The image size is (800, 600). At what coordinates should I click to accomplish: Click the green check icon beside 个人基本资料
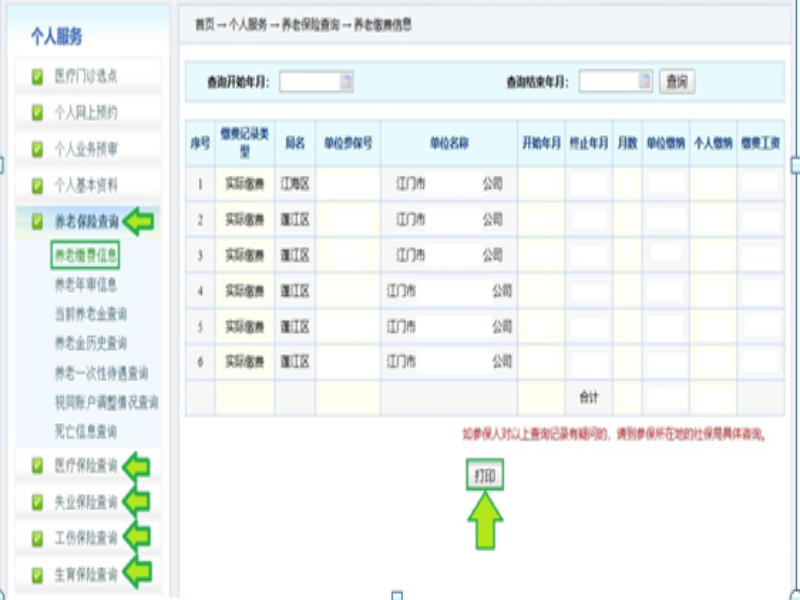(37, 185)
